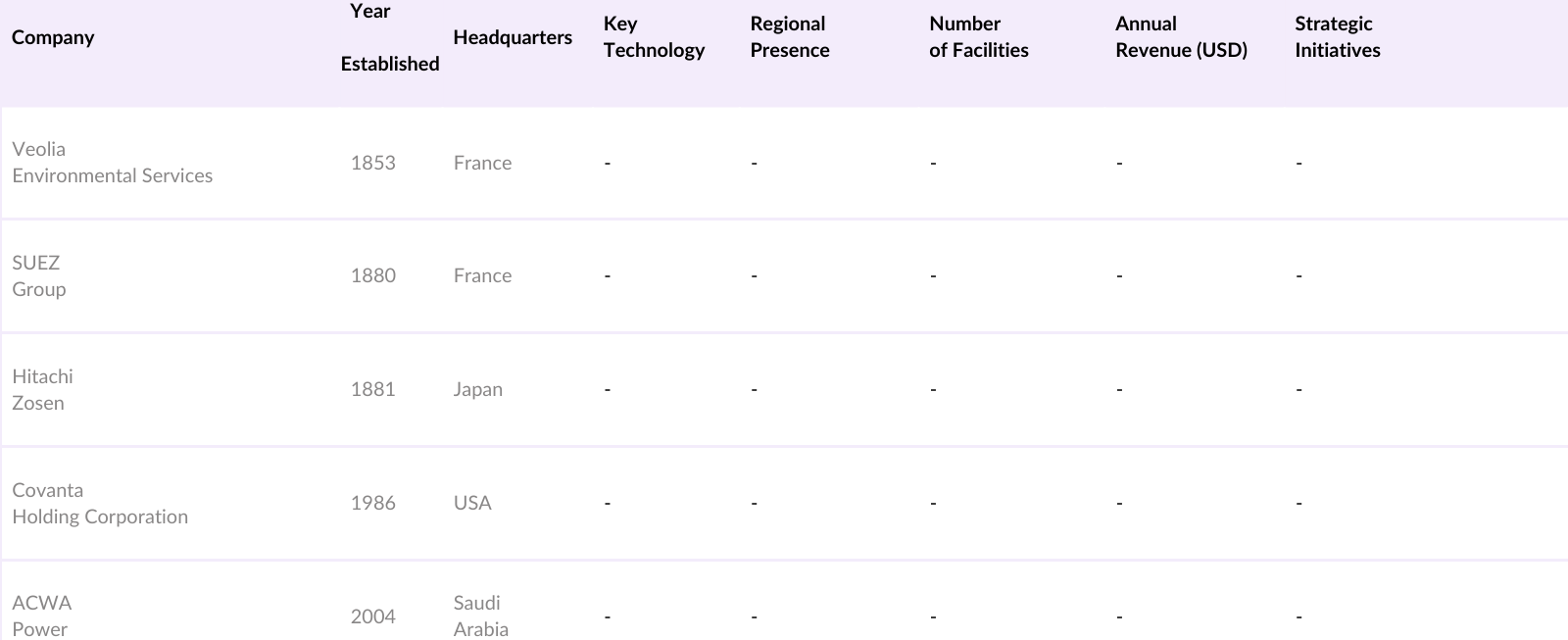Click the 1986 year cell
1568x640 pixels.
pyautogui.click(x=373, y=504)
